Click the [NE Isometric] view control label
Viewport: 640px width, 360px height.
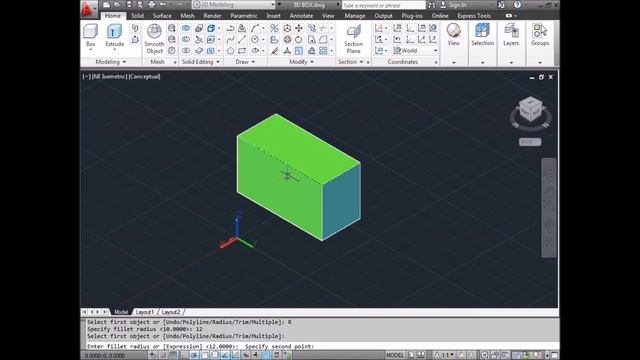(110, 76)
